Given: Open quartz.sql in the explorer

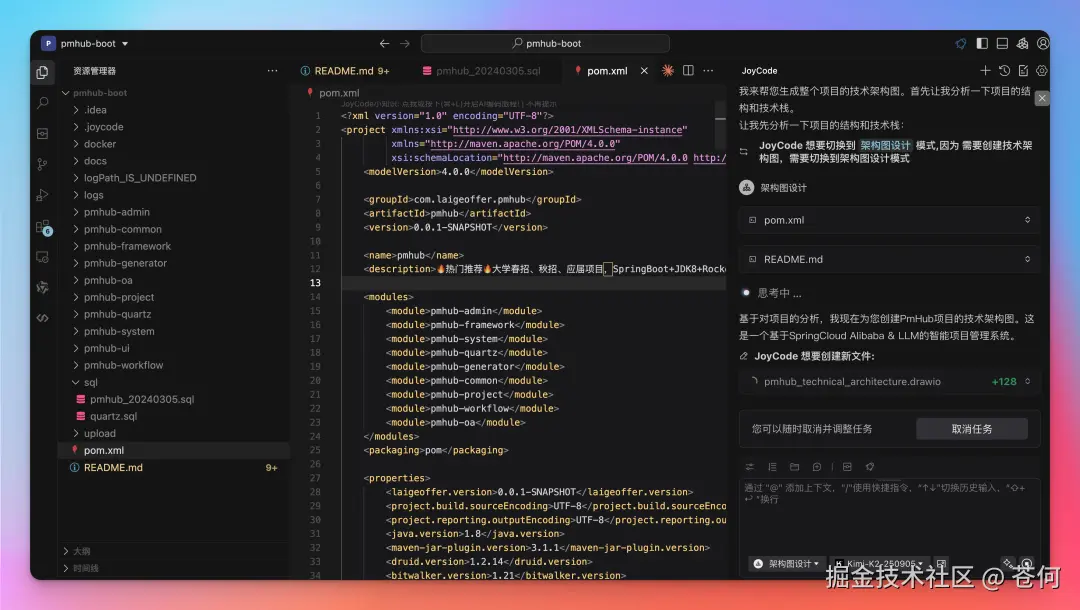Looking at the screenshot, I should (114, 416).
